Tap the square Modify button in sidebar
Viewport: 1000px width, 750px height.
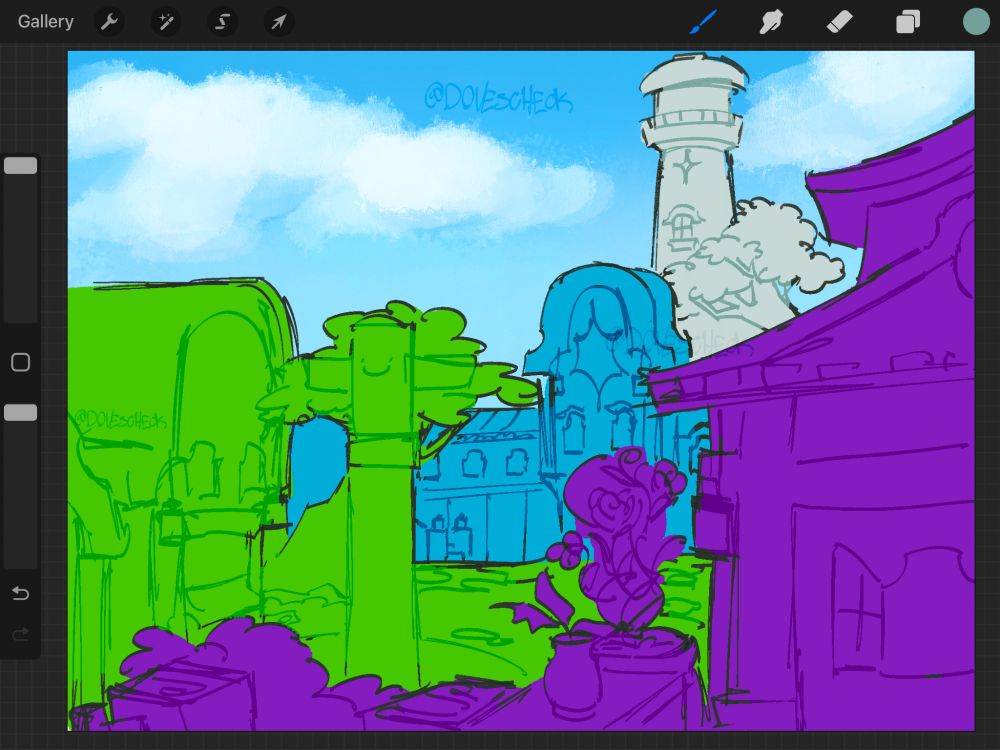tap(20, 362)
